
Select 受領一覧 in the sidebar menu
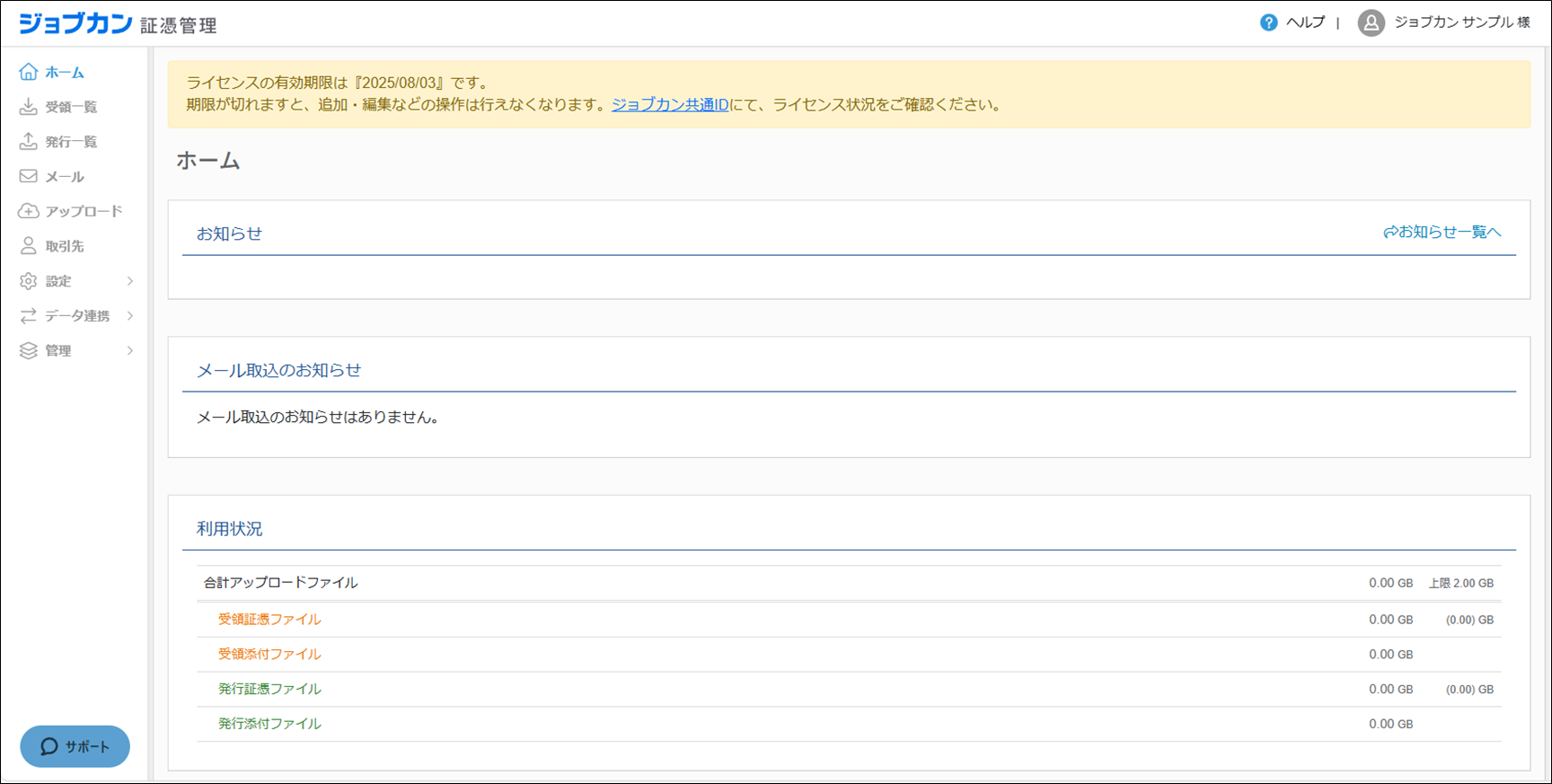click(71, 107)
